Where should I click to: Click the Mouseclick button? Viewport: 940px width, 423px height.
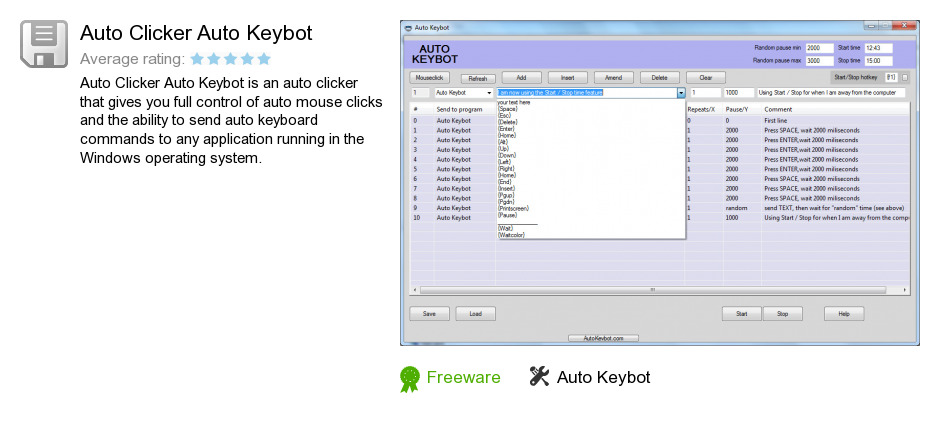[429, 77]
